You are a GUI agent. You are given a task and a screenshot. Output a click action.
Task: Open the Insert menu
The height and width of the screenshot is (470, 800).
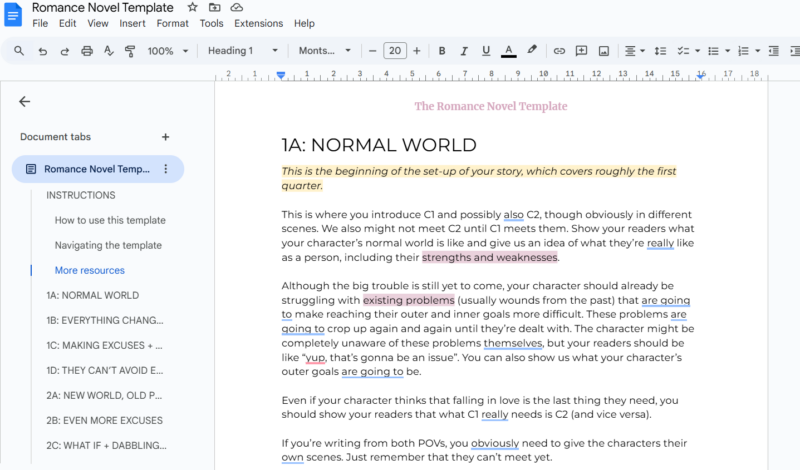coord(132,23)
